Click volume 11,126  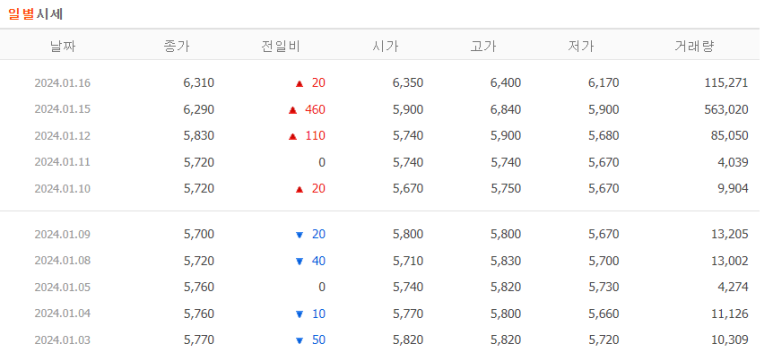[730, 314]
